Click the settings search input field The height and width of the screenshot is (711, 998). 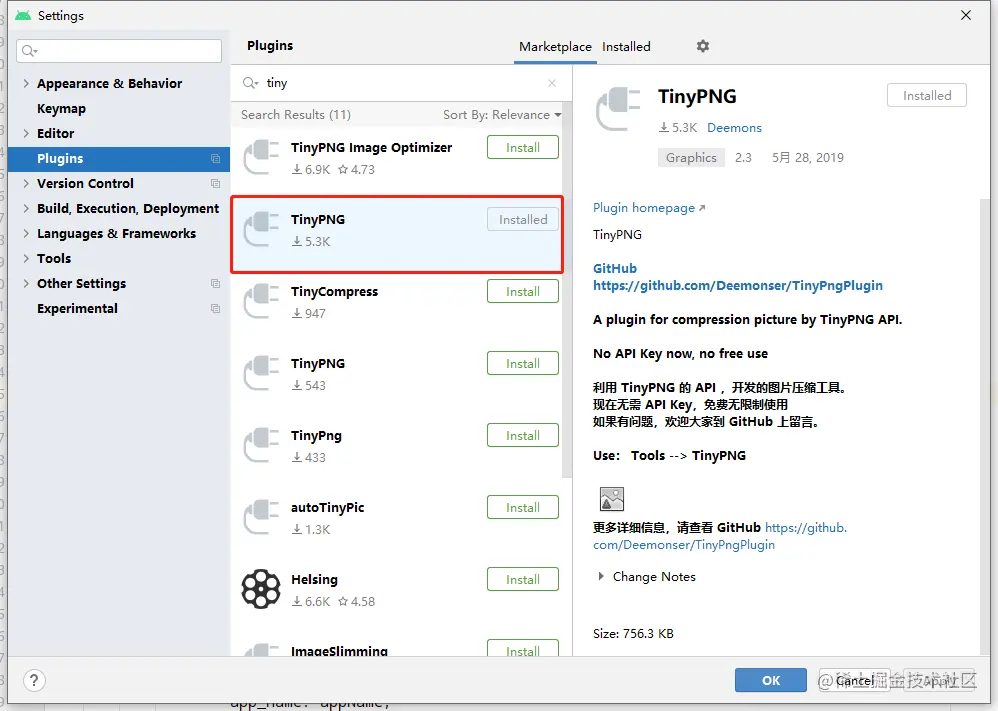tap(119, 51)
